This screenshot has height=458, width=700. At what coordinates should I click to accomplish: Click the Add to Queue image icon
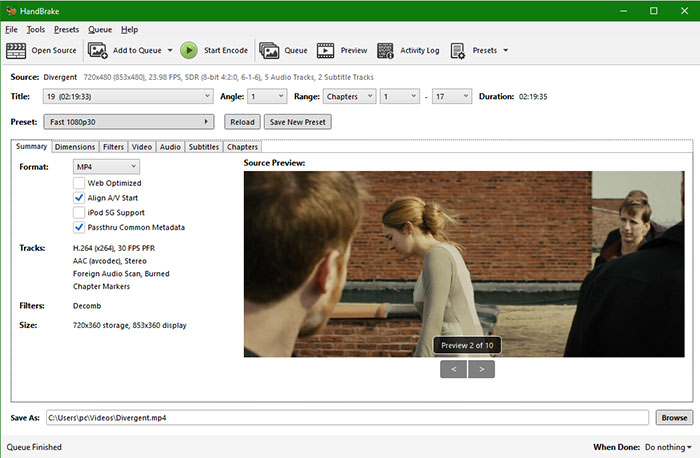pos(97,50)
